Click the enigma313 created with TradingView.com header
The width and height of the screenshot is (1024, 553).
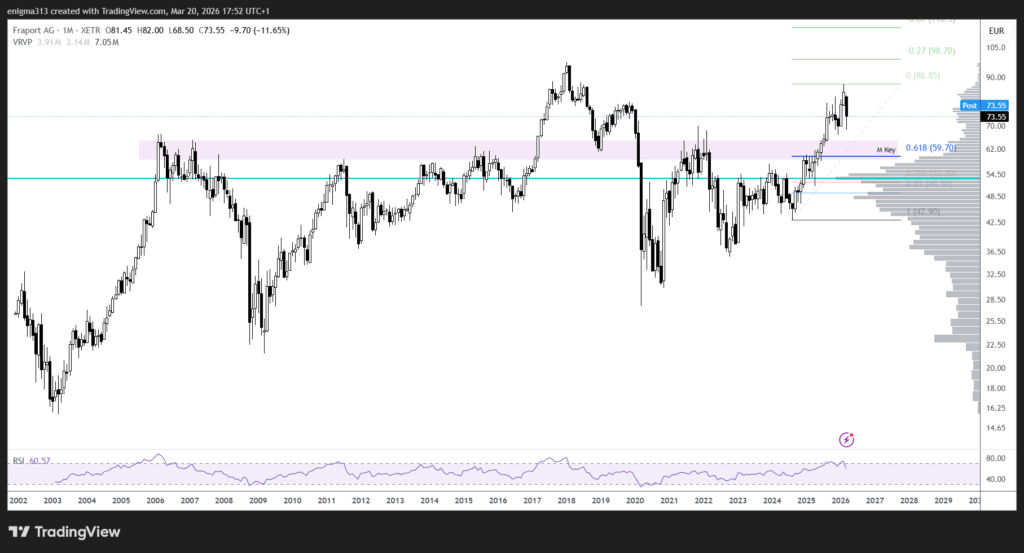(x=138, y=10)
